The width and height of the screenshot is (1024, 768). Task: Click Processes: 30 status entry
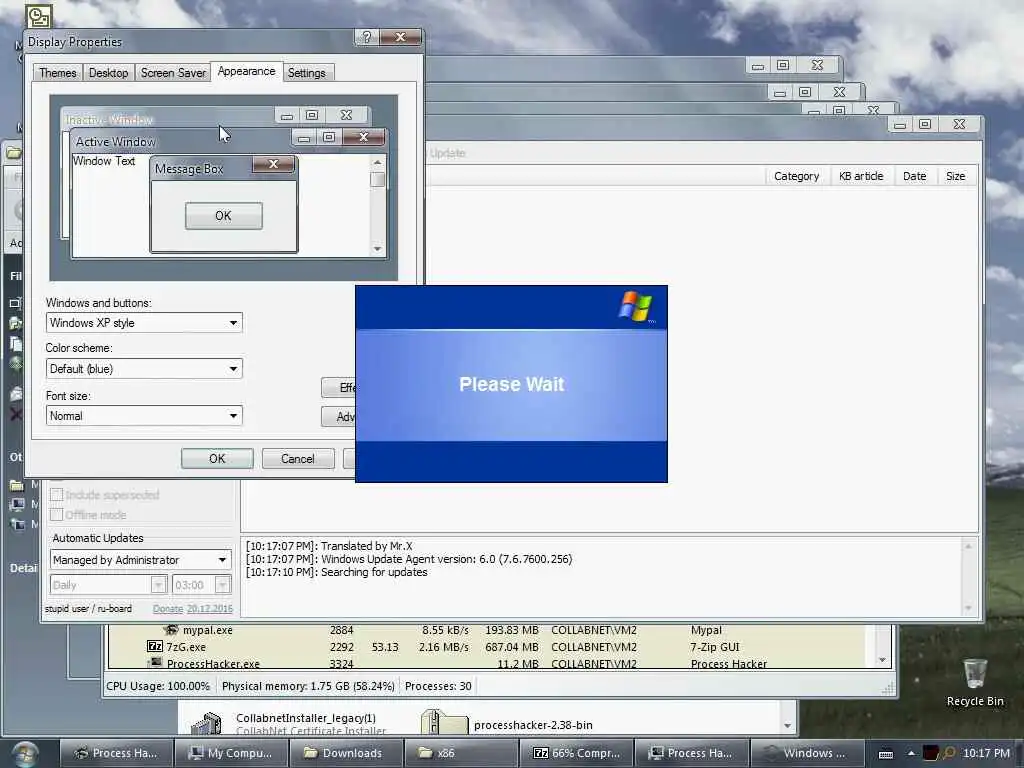(438, 686)
